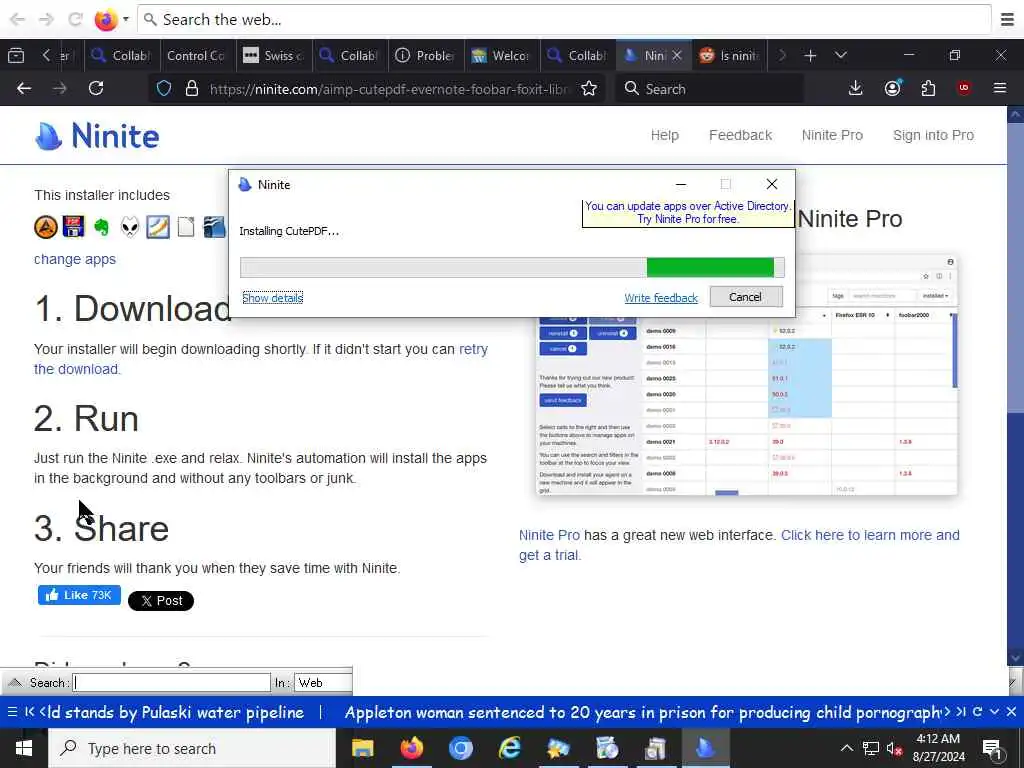This screenshot has height=768, width=1024.
Task: Cancel the Ninite installation
Action: click(x=746, y=297)
